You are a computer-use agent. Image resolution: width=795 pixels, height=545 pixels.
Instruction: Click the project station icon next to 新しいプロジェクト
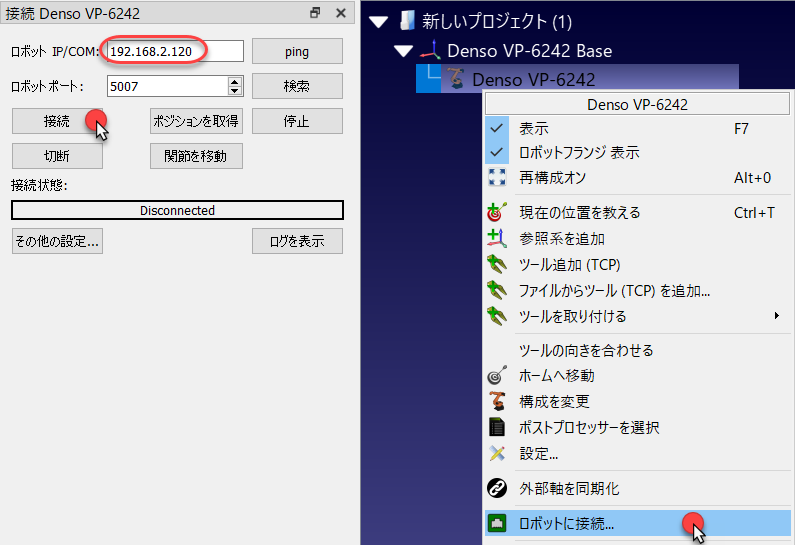[407, 21]
